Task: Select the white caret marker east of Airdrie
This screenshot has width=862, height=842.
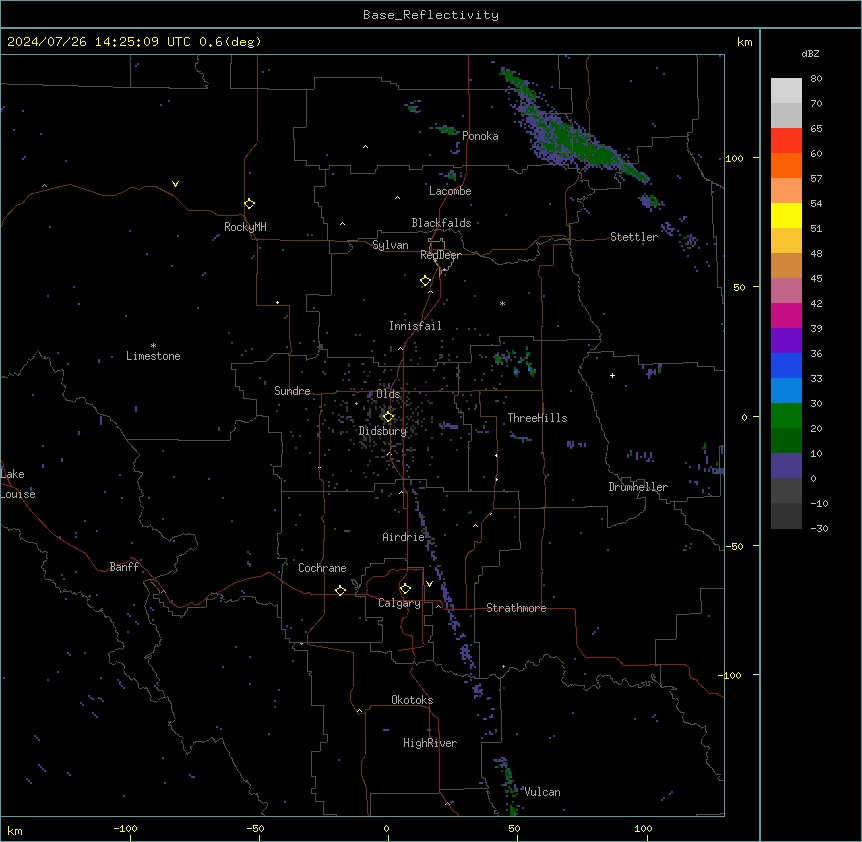Action: (x=476, y=526)
